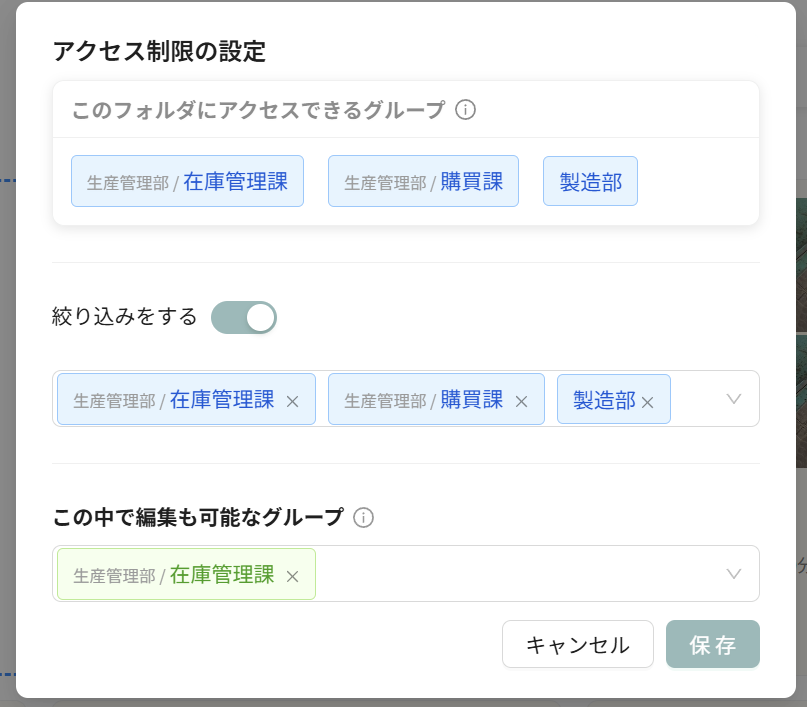Remove 購買課 from the narrowing filter
The image size is (807, 707).
coord(521,401)
